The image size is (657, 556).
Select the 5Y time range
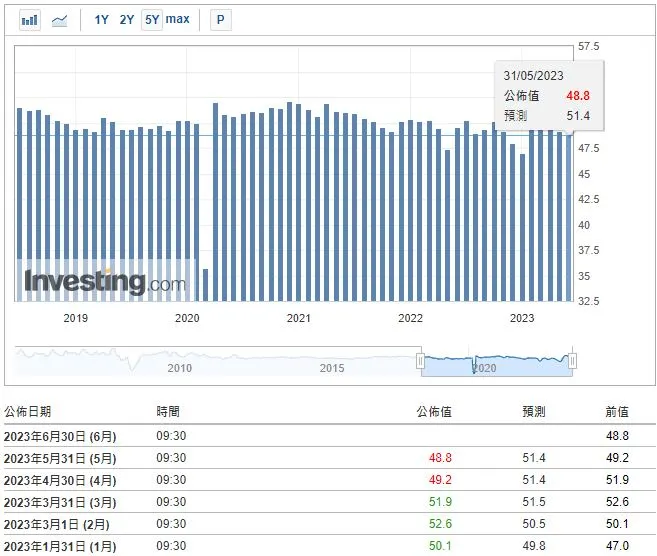point(152,20)
